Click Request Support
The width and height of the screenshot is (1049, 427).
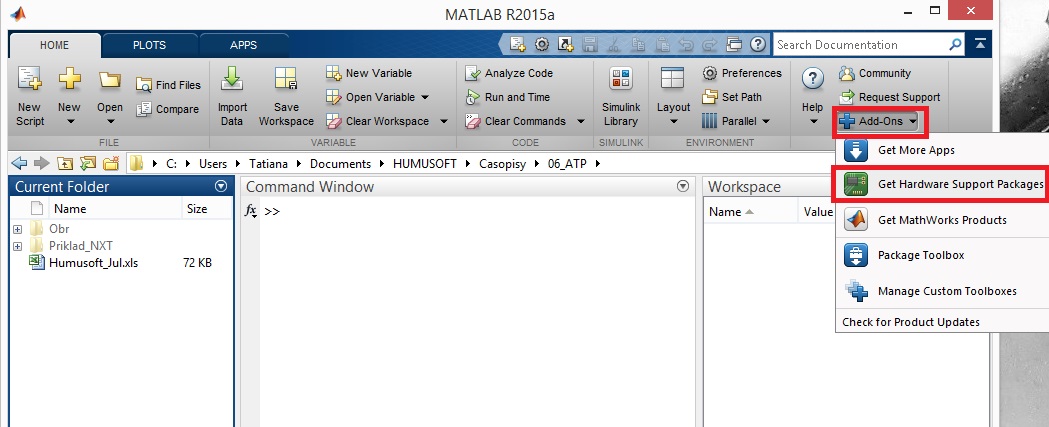click(890, 97)
